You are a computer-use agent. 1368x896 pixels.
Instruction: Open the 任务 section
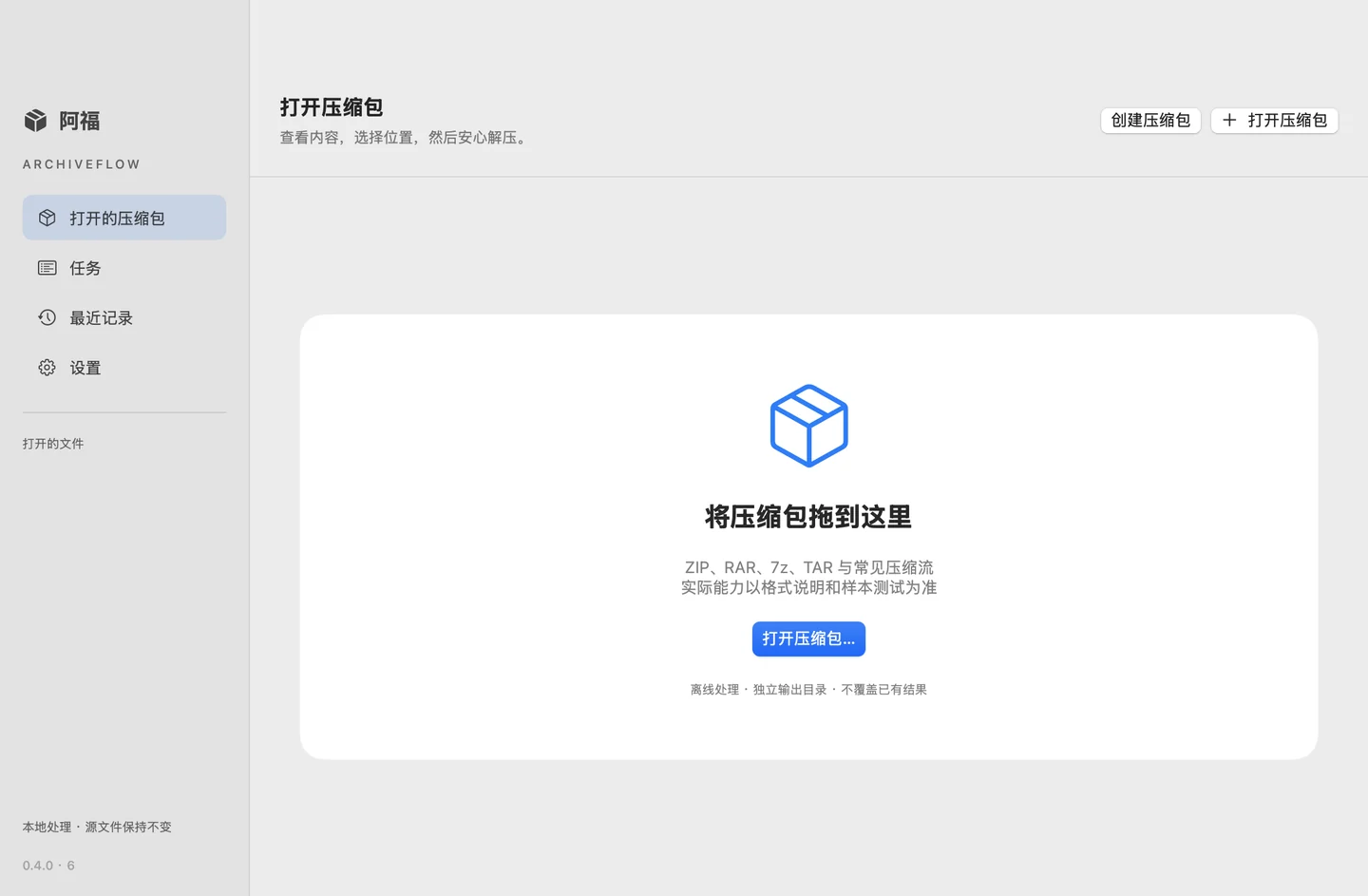point(124,268)
